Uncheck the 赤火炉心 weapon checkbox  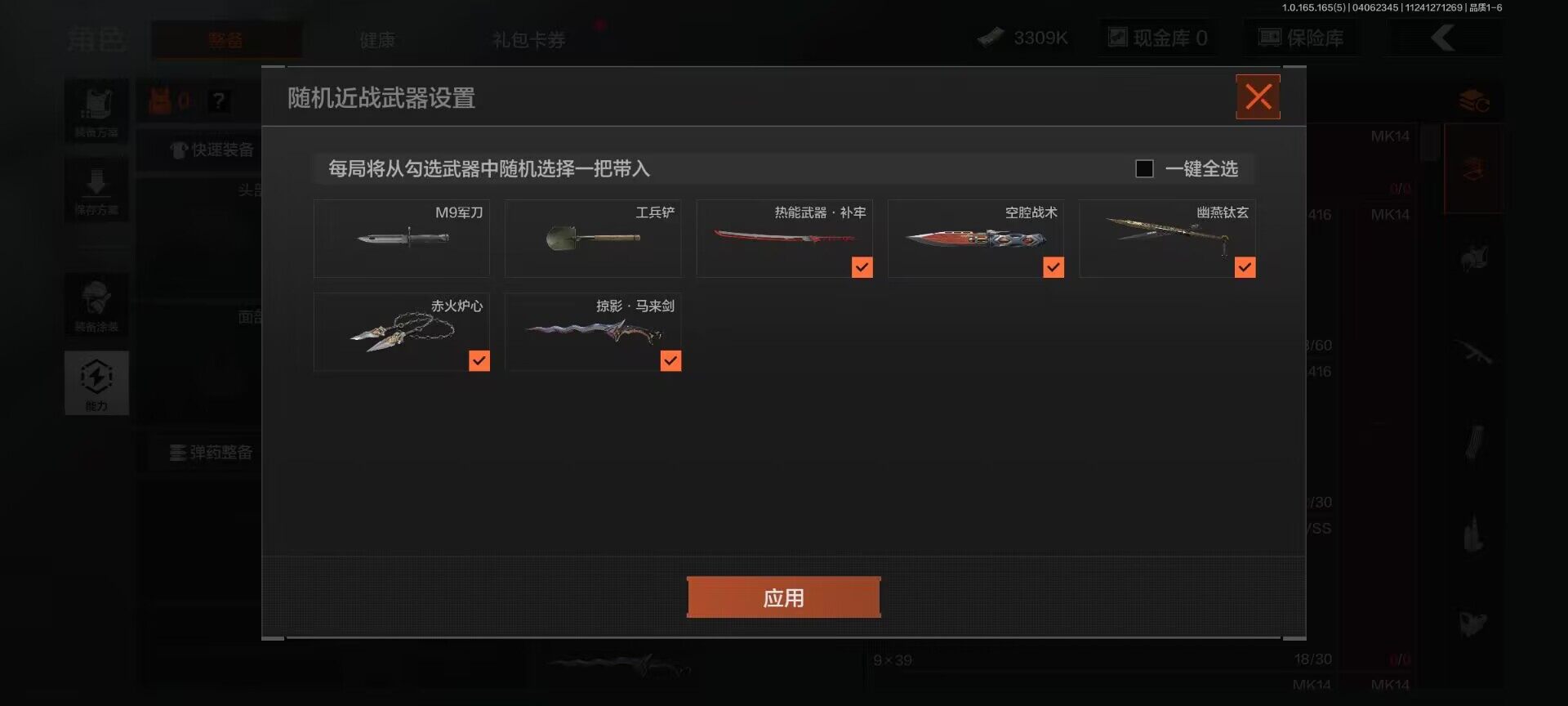[x=479, y=361]
